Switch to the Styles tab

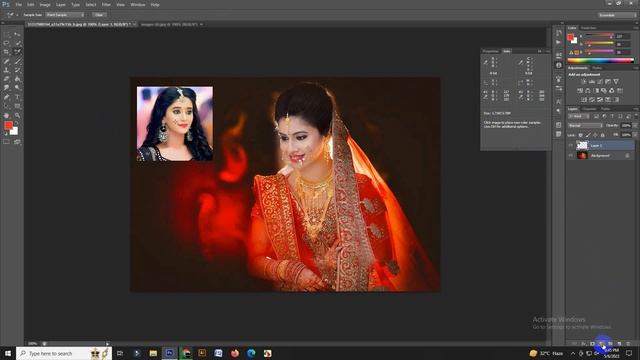[x=597, y=68]
